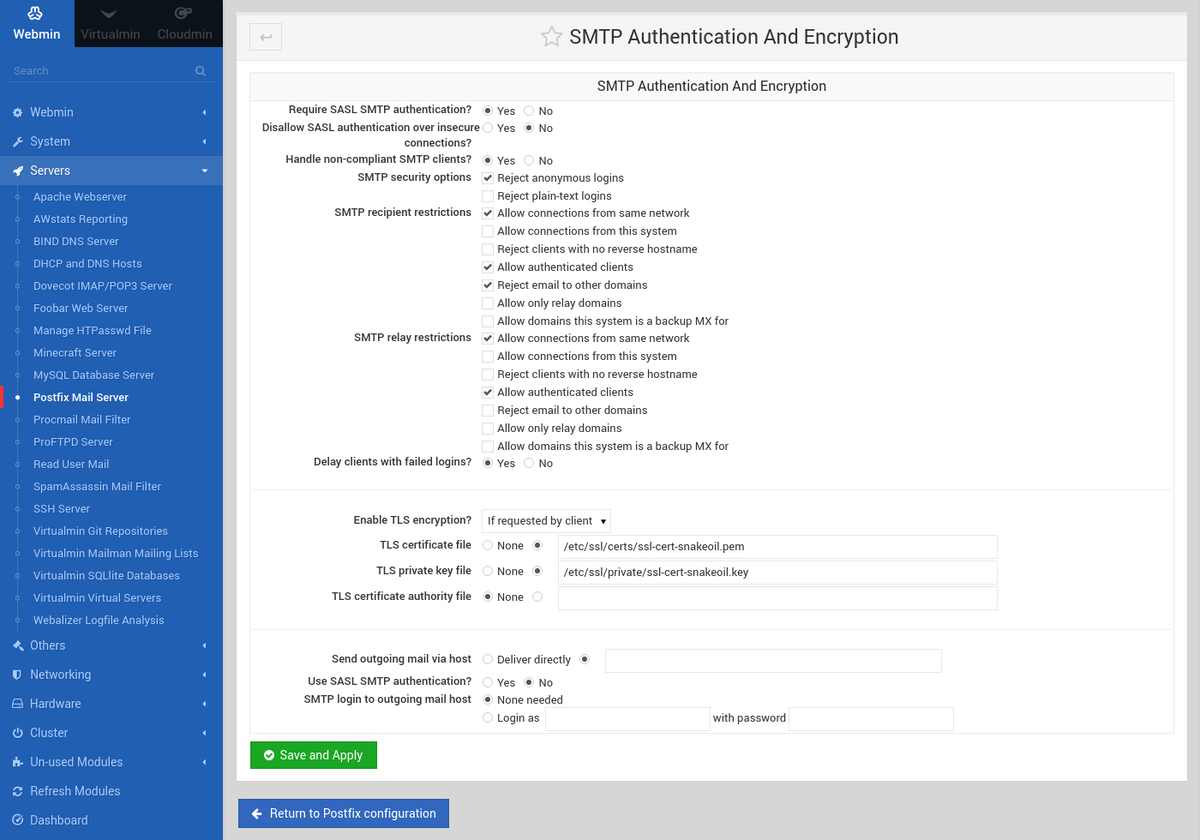Select Deliver directly for outgoing mail
Image resolution: width=1200 pixels, height=840 pixels.
488,660
